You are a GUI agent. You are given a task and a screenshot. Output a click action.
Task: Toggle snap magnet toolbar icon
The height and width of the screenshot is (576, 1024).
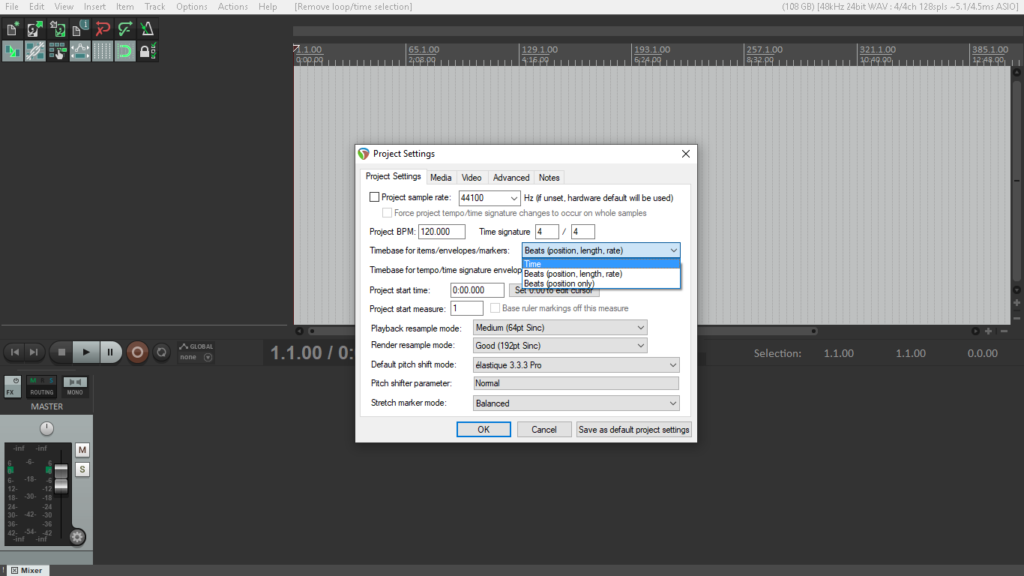click(125, 51)
